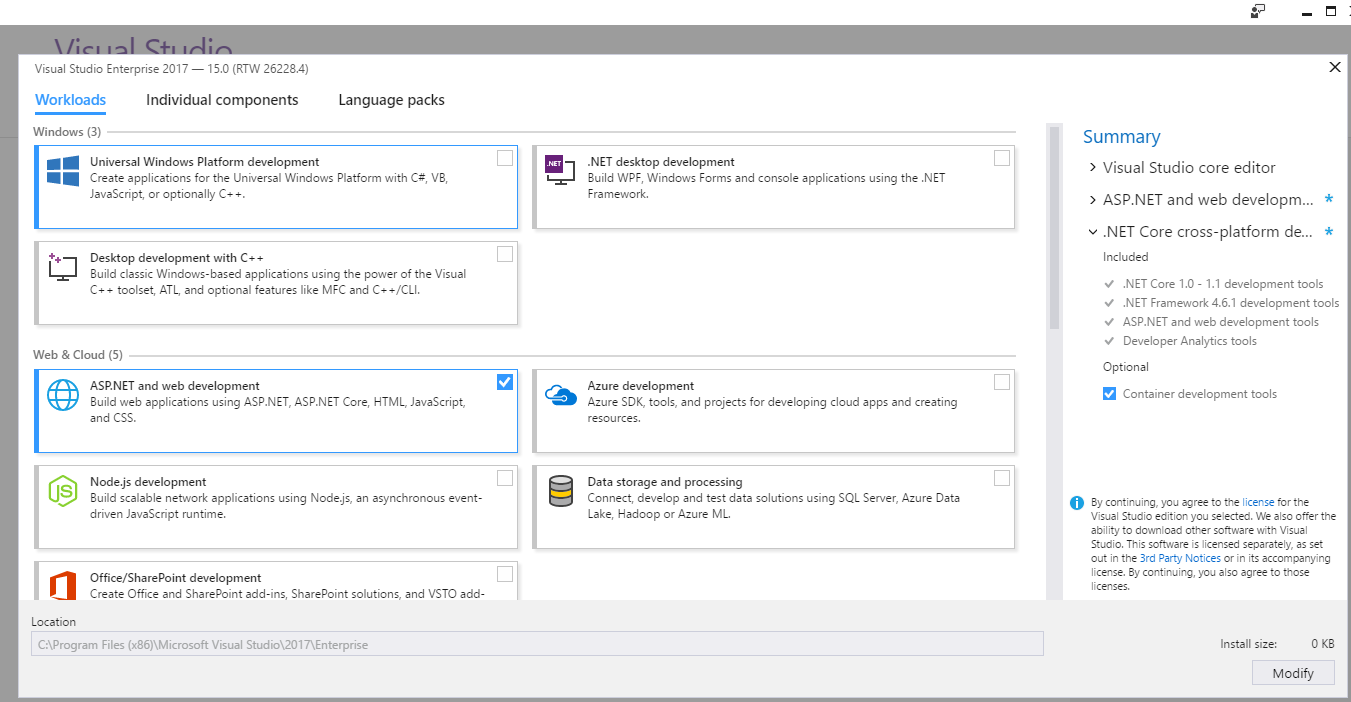The image size is (1351, 702).
Task: Click the Install size 0 KB value
Action: click(x=1323, y=644)
